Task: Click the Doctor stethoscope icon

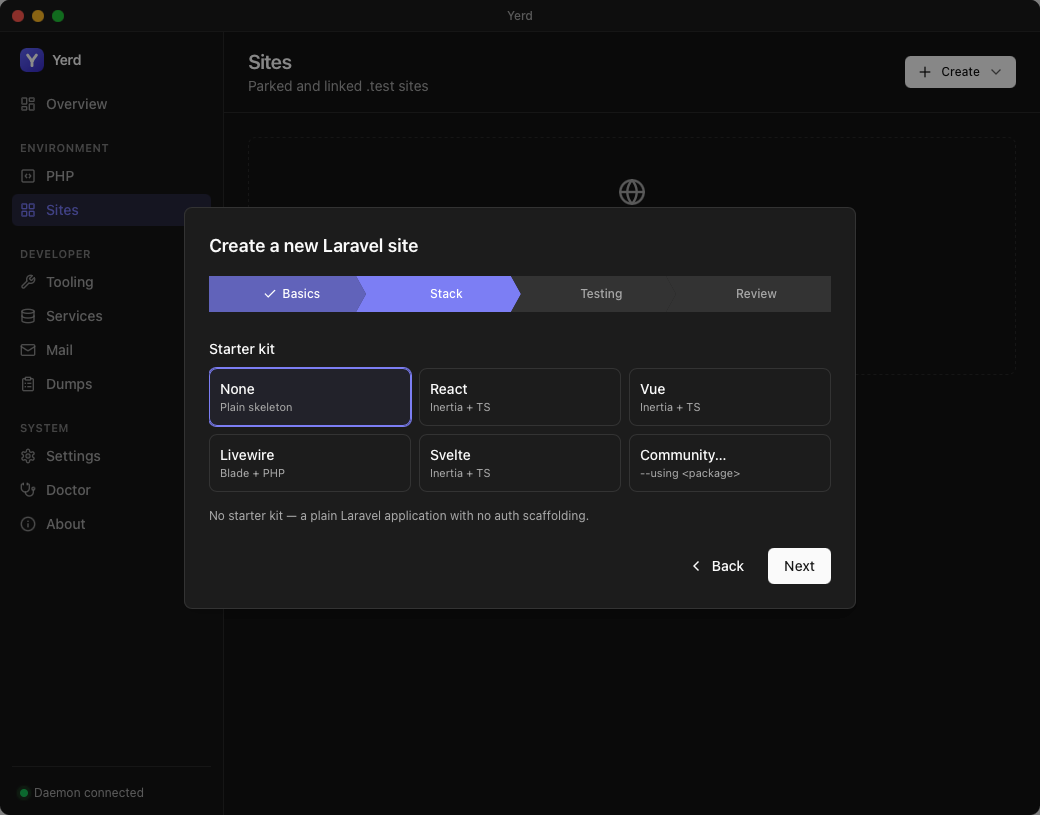Action: pos(28,490)
